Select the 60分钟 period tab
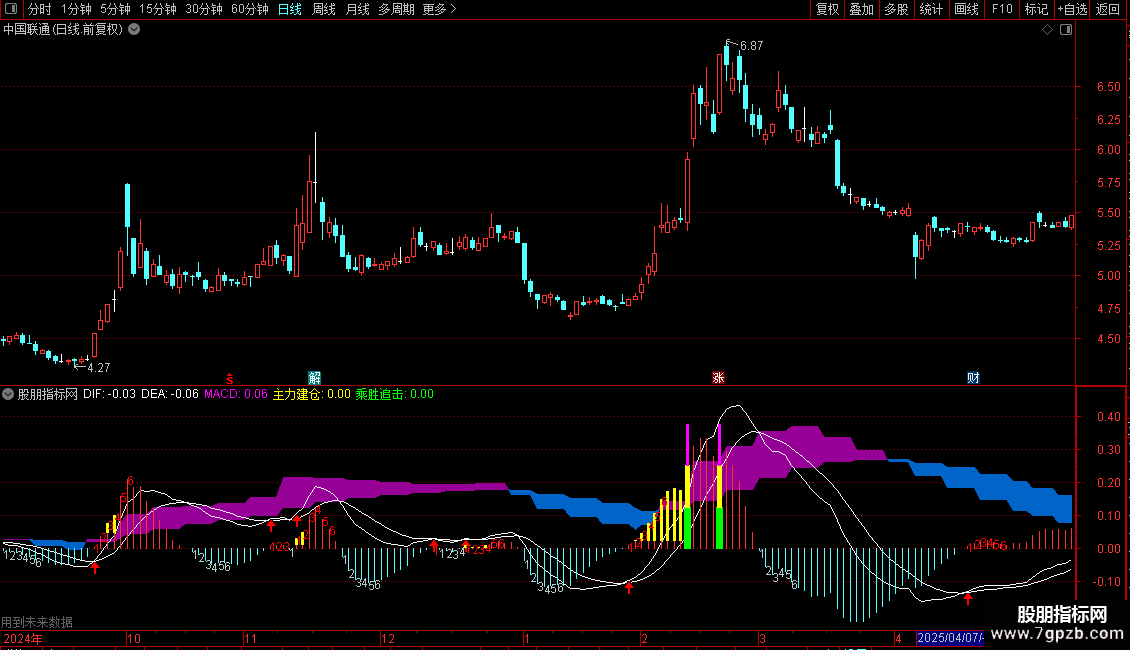1130x650 pixels. (250, 9)
